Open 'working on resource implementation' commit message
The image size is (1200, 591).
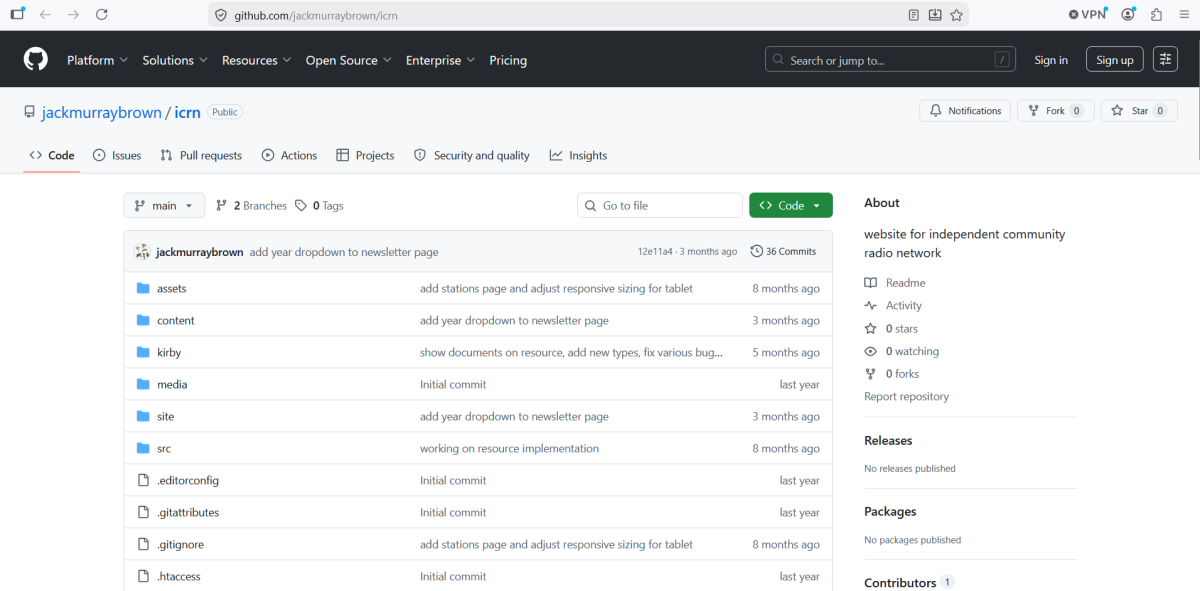tap(509, 448)
